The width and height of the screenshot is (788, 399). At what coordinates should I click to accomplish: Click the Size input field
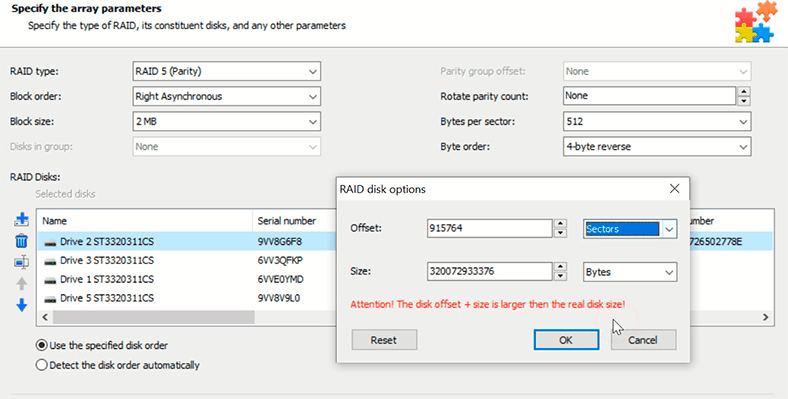(489, 272)
